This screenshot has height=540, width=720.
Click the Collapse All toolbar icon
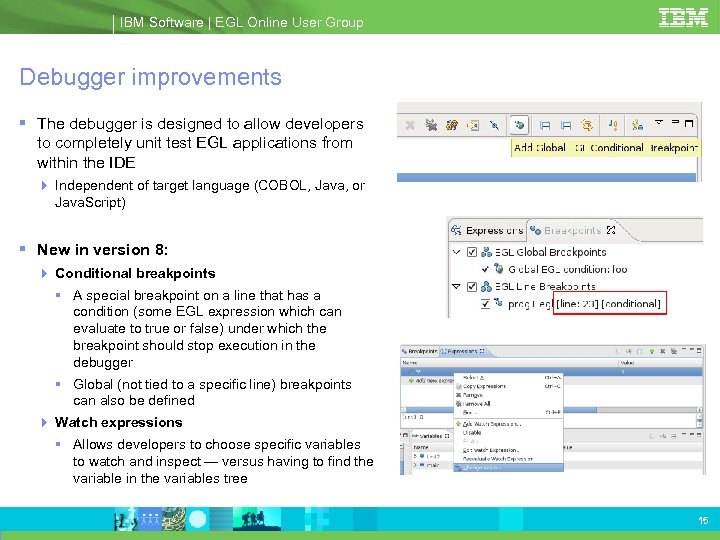coord(566,125)
